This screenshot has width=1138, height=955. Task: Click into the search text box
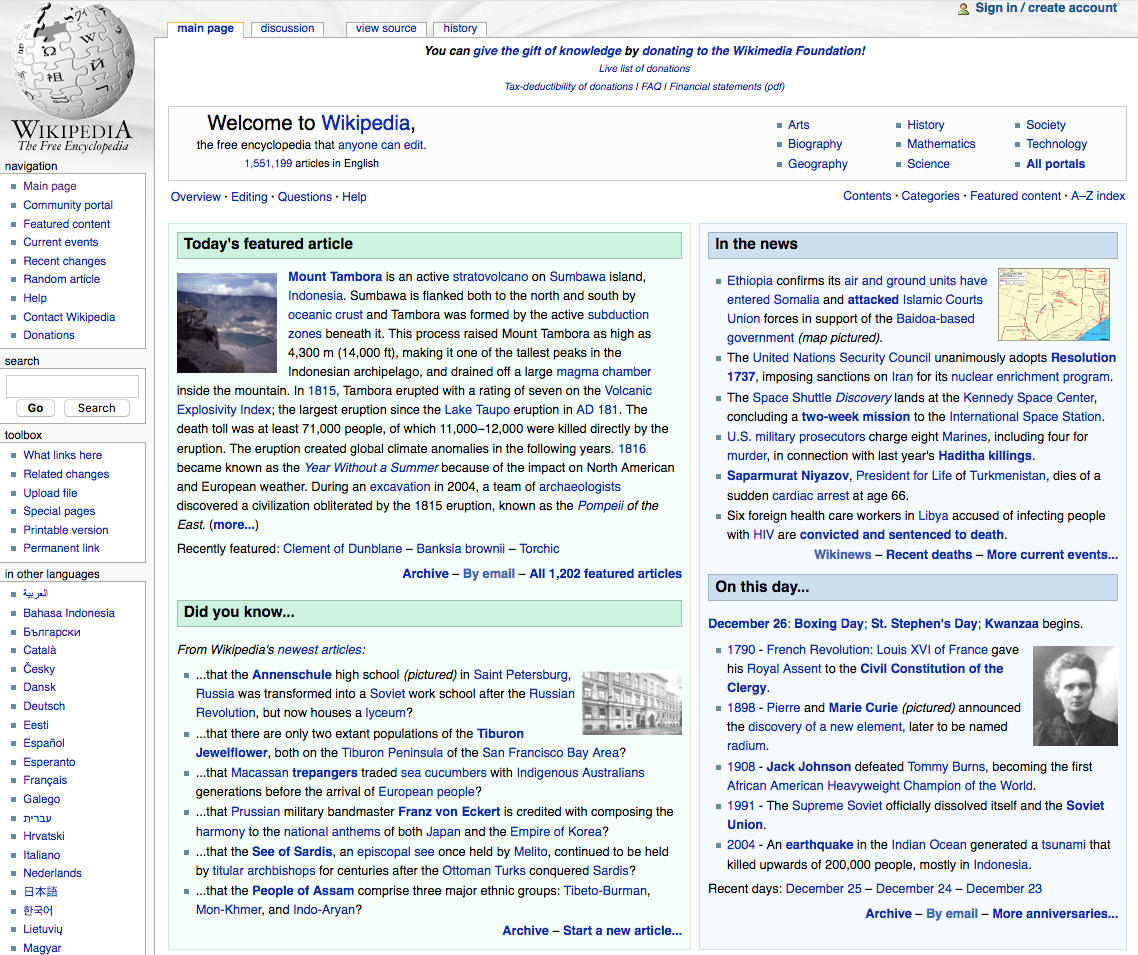point(72,386)
